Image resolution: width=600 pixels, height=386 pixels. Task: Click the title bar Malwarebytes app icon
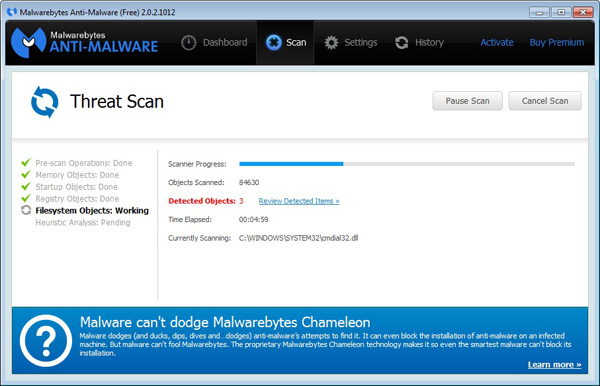tap(12, 12)
